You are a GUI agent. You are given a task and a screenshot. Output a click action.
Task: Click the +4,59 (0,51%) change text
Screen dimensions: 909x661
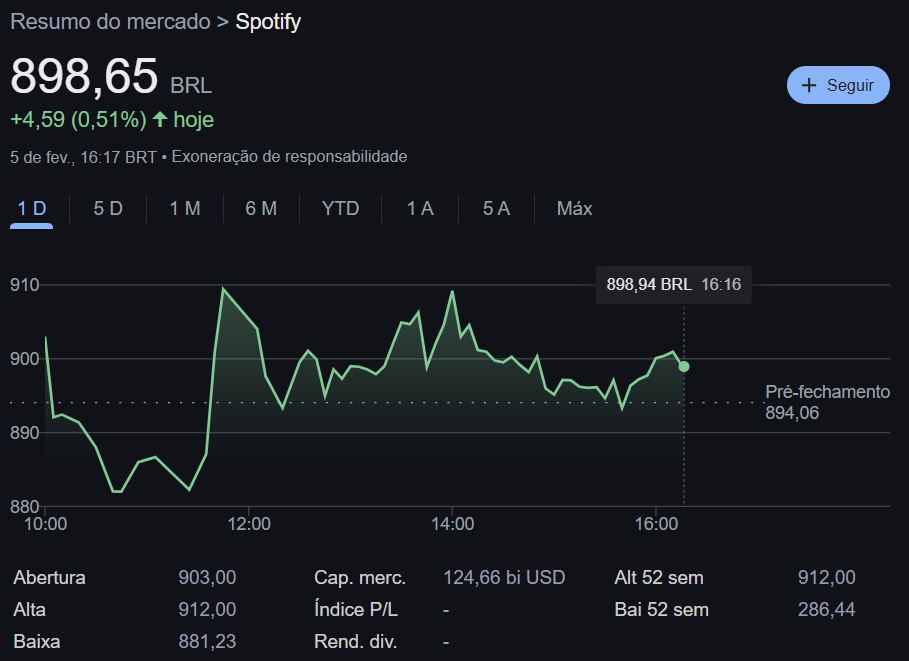pyautogui.click(x=78, y=119)
